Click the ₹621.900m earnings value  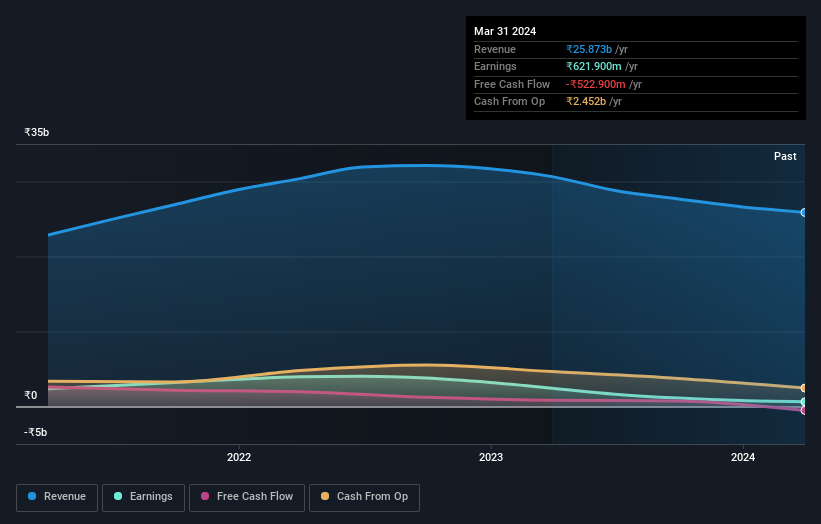[x=594, y=66]
